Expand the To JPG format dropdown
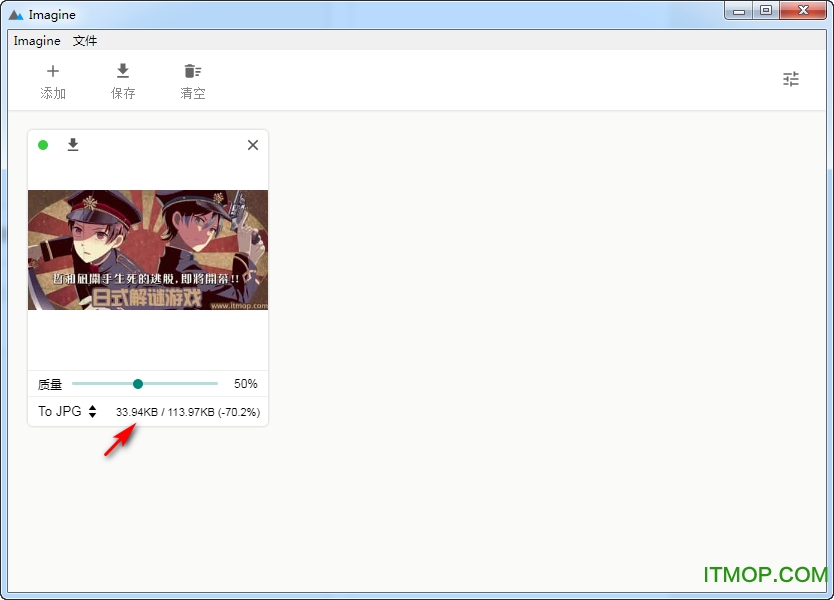Screen dimensions: 834x600 tap(67, 411)
